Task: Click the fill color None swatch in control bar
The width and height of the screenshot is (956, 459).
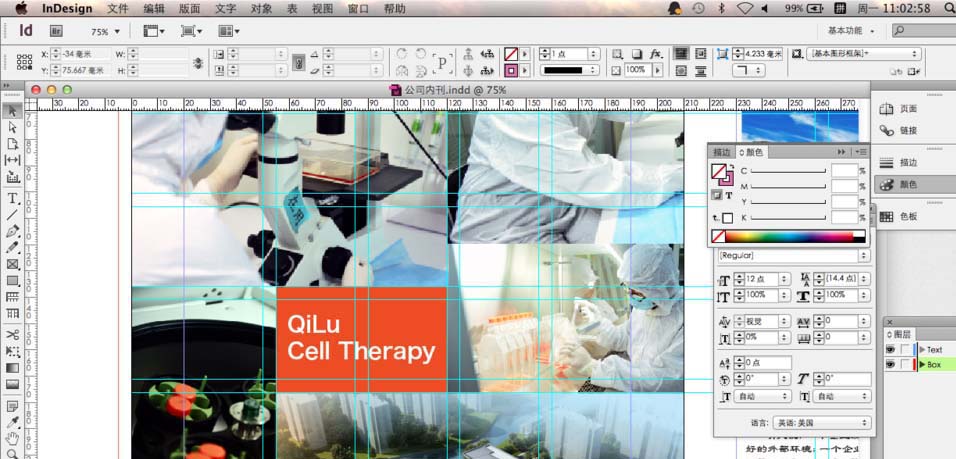Action: tap(511, 54)
